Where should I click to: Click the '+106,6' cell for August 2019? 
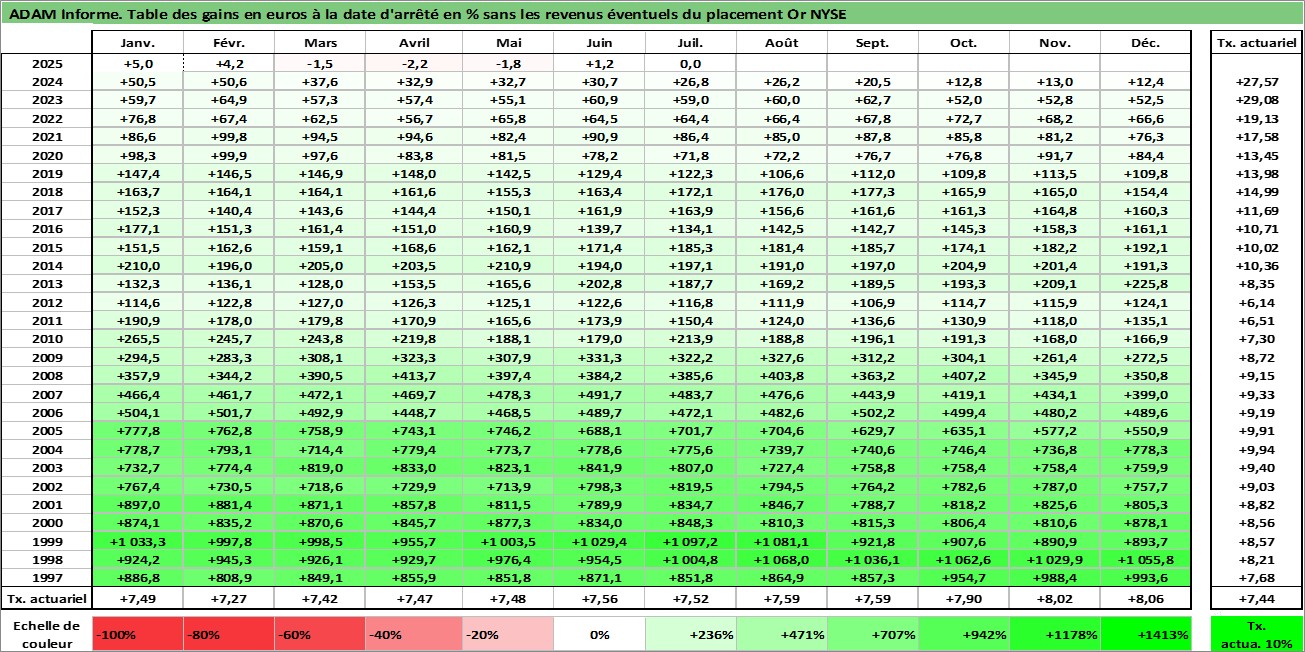pyautogui.click(x=781, y=174)
